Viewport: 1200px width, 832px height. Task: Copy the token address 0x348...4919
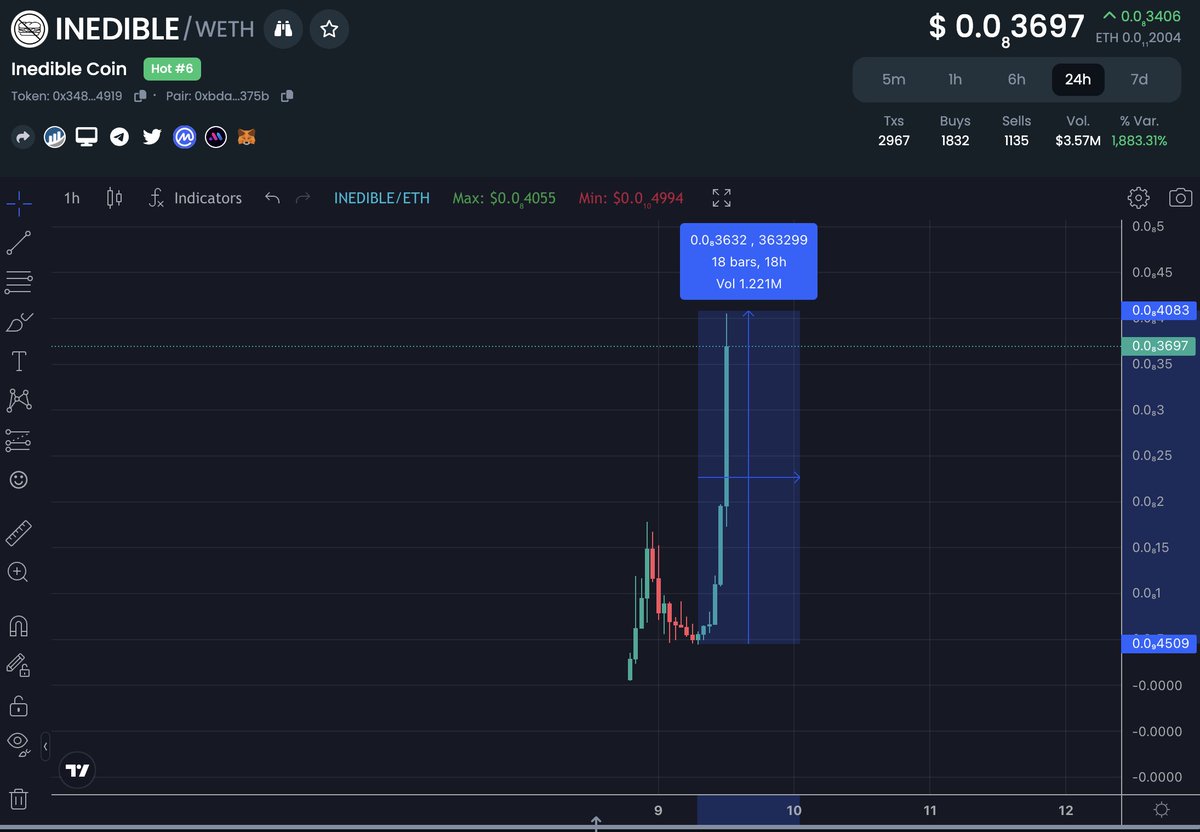point(140,96)
